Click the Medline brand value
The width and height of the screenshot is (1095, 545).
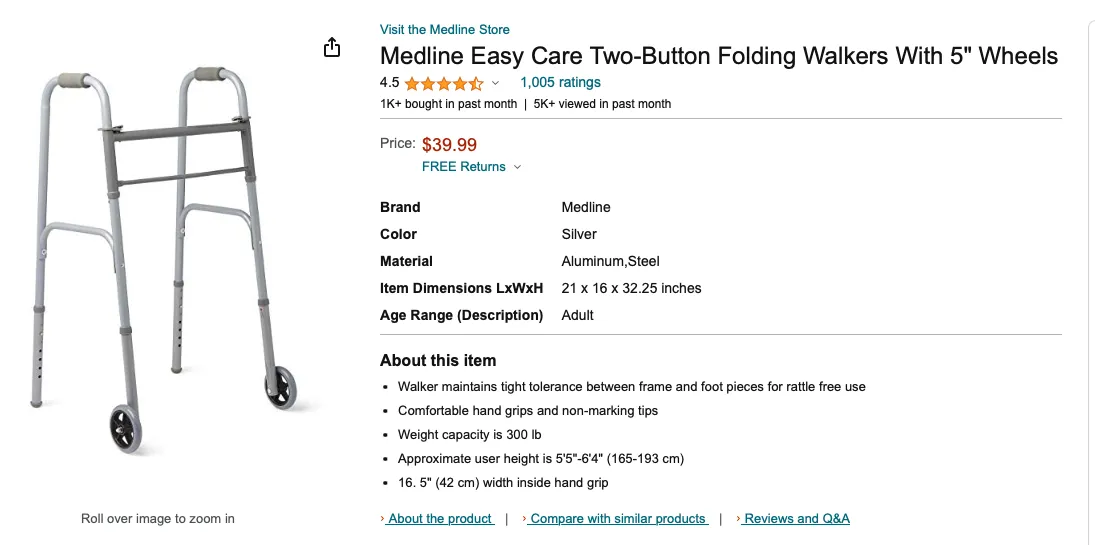[x=586, y=207]
